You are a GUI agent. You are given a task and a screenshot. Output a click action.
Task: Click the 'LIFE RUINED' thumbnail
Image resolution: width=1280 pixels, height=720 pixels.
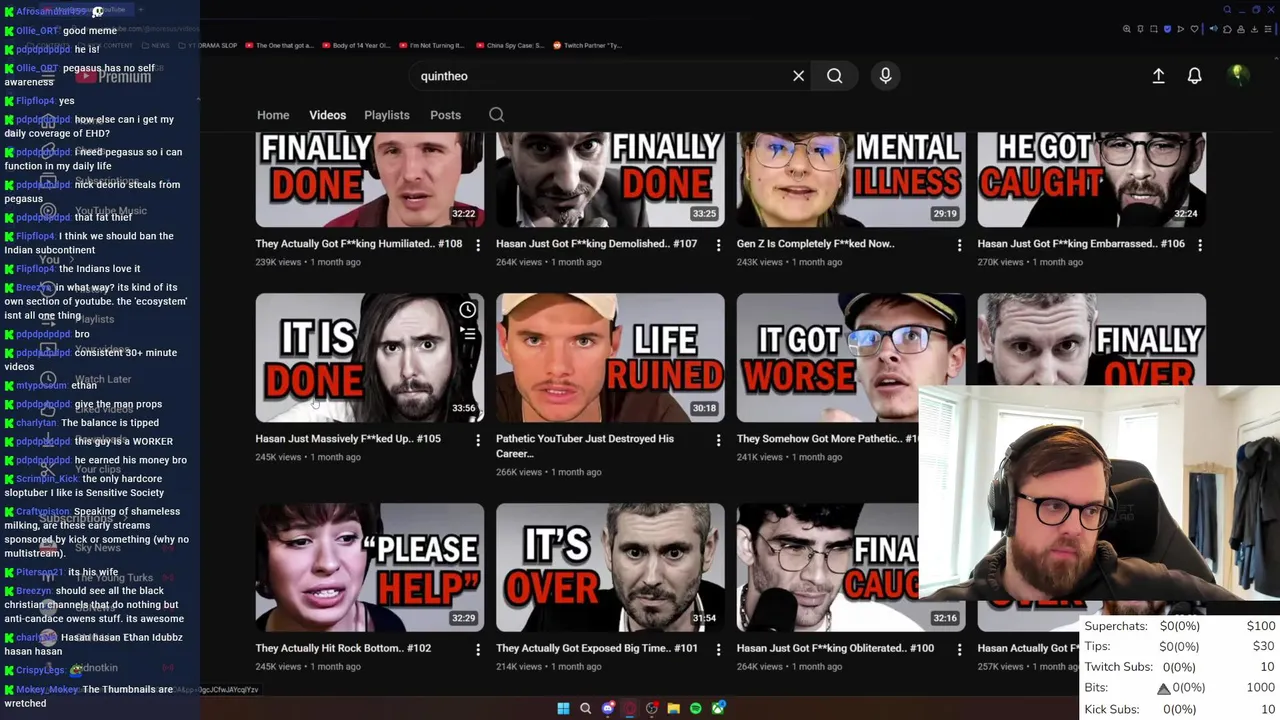[610, 357]
